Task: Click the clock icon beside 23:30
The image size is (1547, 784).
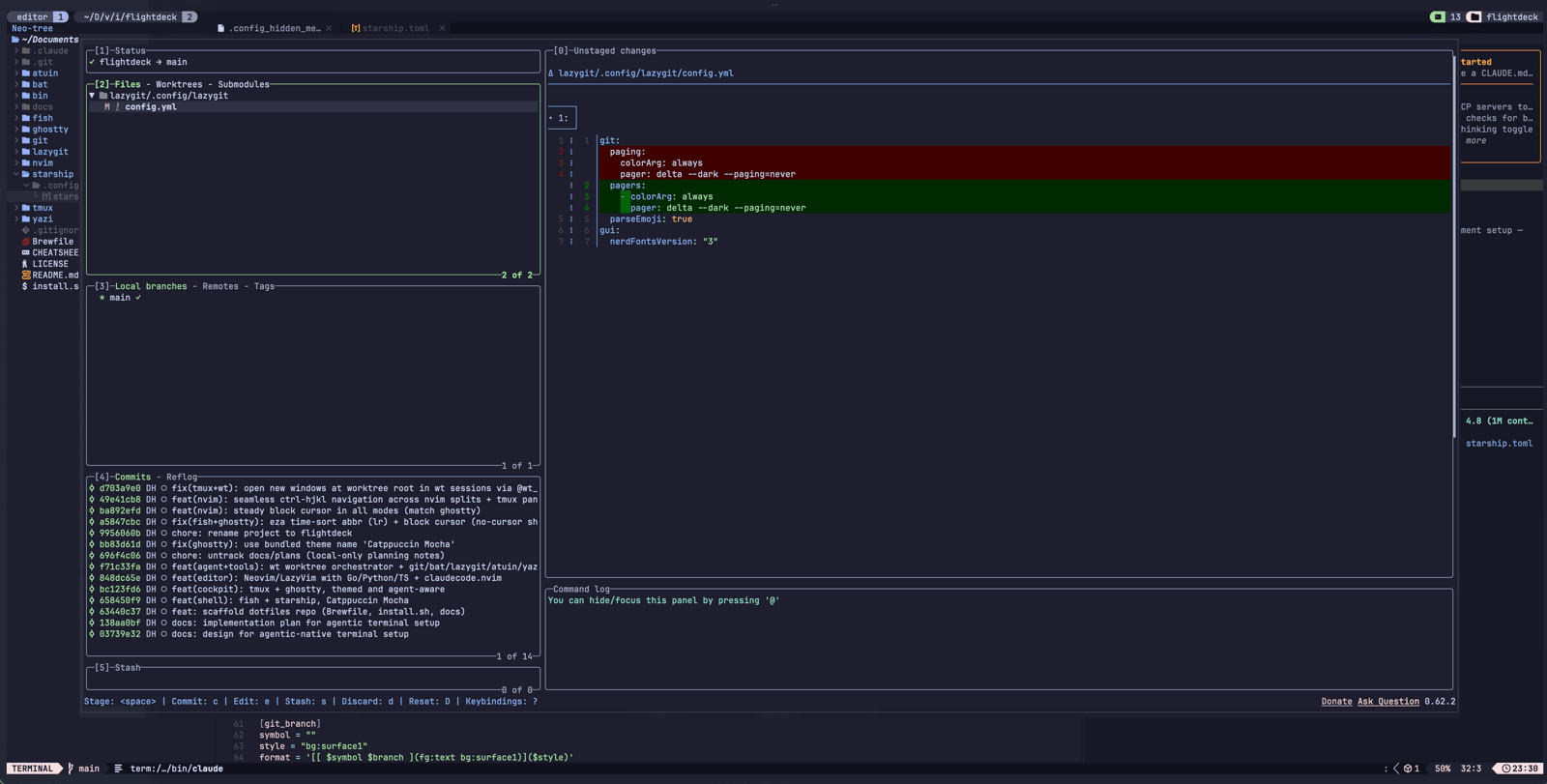Action: (1506, 769)
